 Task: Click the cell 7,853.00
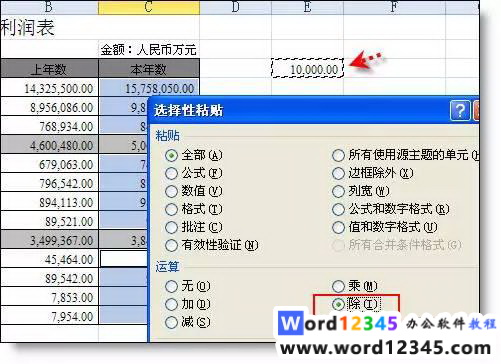pos(49,297)
